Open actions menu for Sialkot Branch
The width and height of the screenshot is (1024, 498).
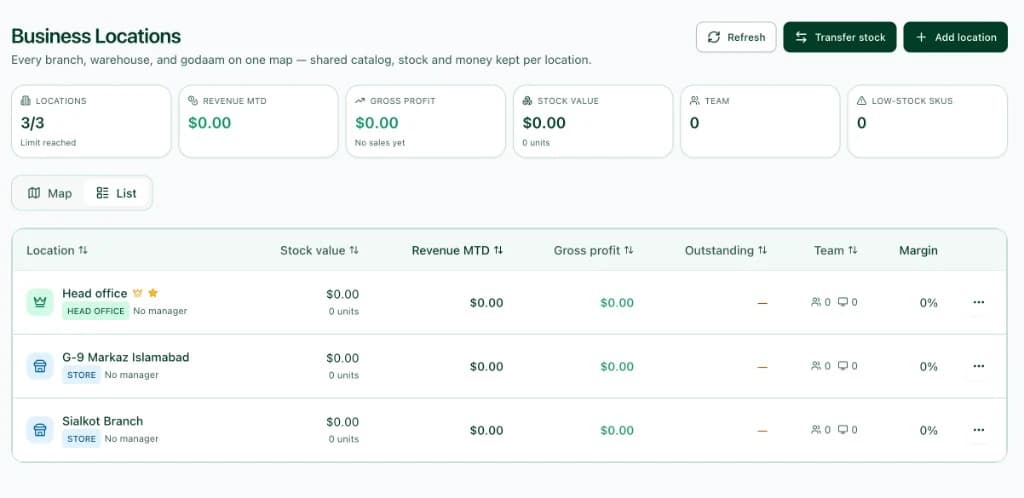pyautogui.click(x=978, y=430)
